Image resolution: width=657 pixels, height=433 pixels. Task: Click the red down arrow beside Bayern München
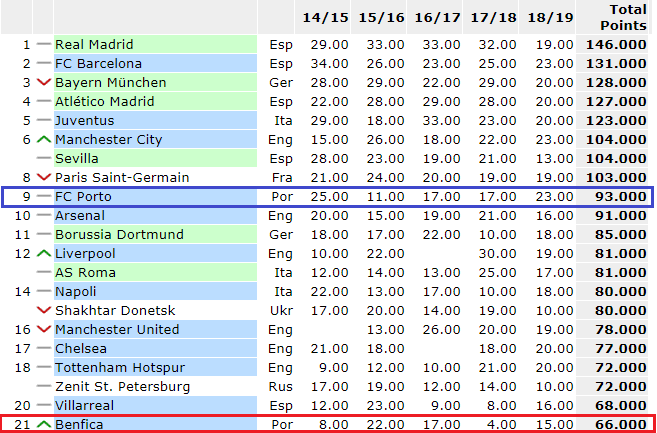point(43,82)
